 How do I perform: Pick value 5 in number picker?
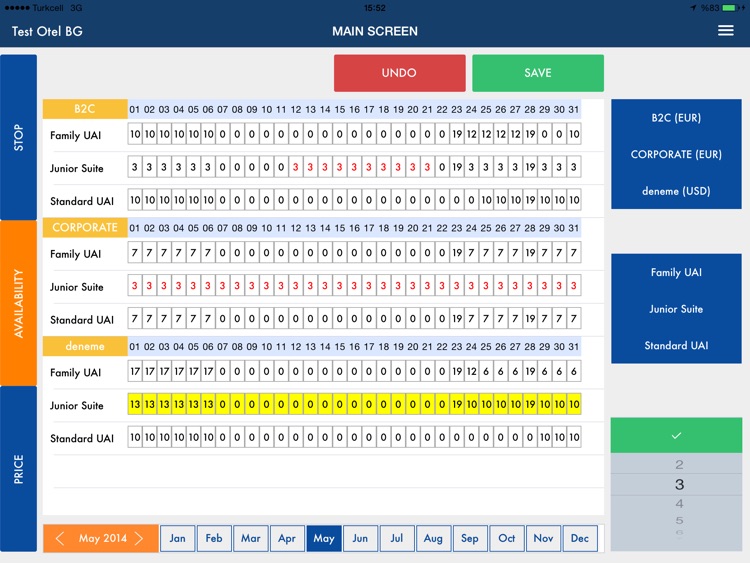coord(679,520)
